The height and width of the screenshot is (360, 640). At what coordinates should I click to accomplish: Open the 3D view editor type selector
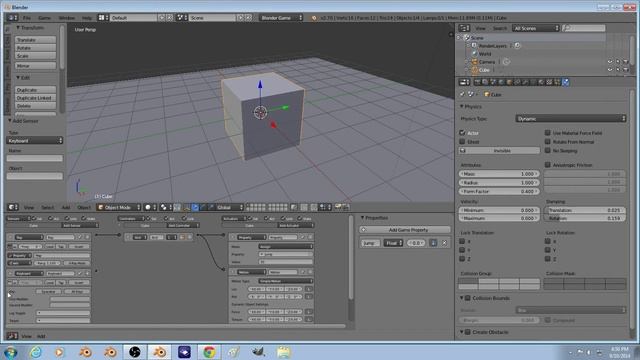click(x=13, y=207)
